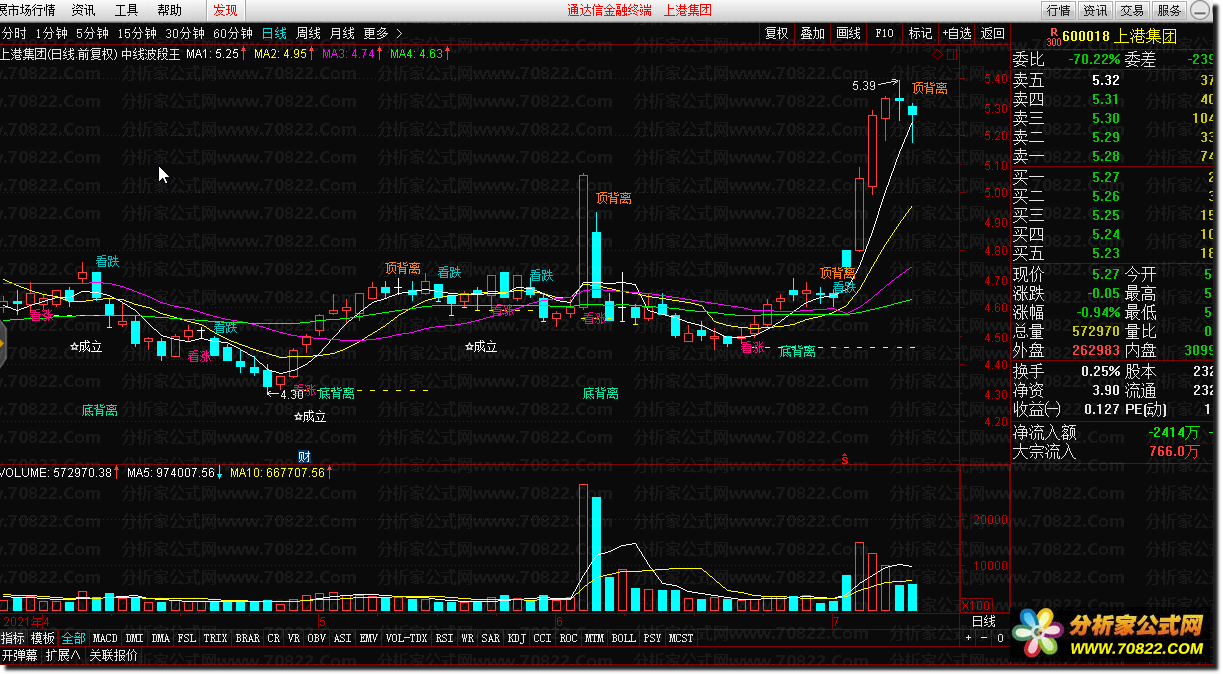Viewport: 1223px width, 674px height.
Task: Click the 返回 back button
Action: tap(992, 33)
